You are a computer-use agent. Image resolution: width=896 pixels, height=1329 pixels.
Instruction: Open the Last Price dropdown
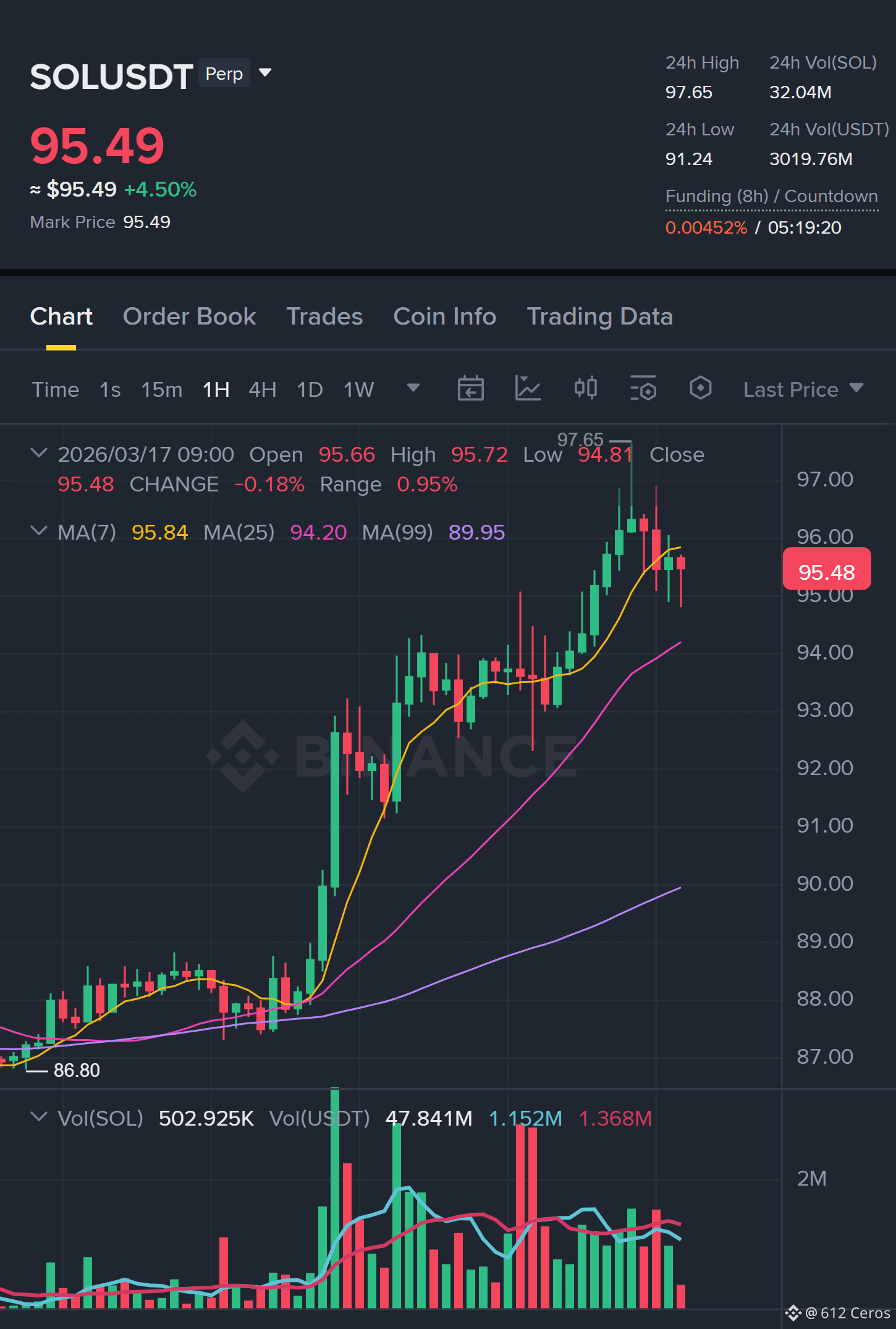[x=803, y=389]
